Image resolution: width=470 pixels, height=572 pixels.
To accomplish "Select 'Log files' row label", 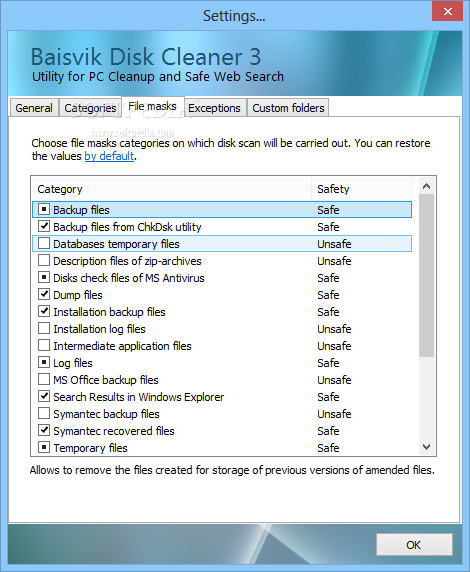I will pyautogui.click(x=73, y=363).
